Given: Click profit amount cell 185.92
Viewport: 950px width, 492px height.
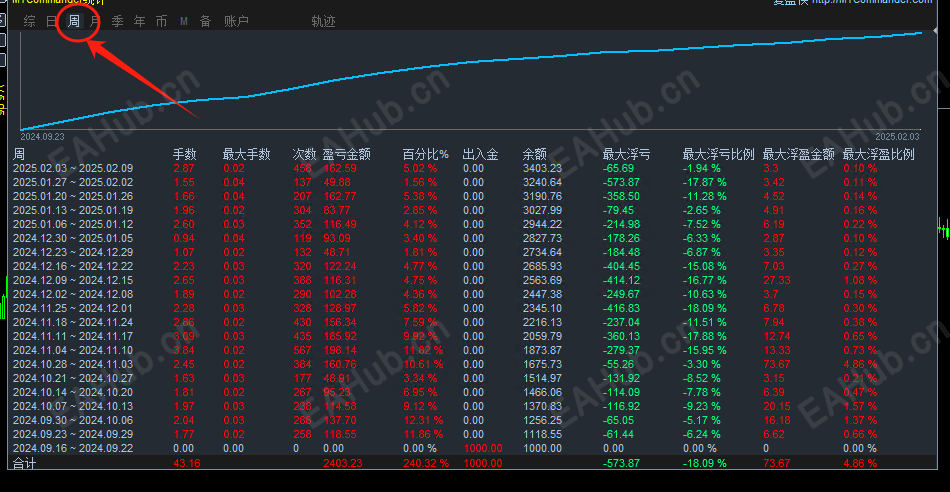Looking at the screenshot, I should click(x=340, y=336).
